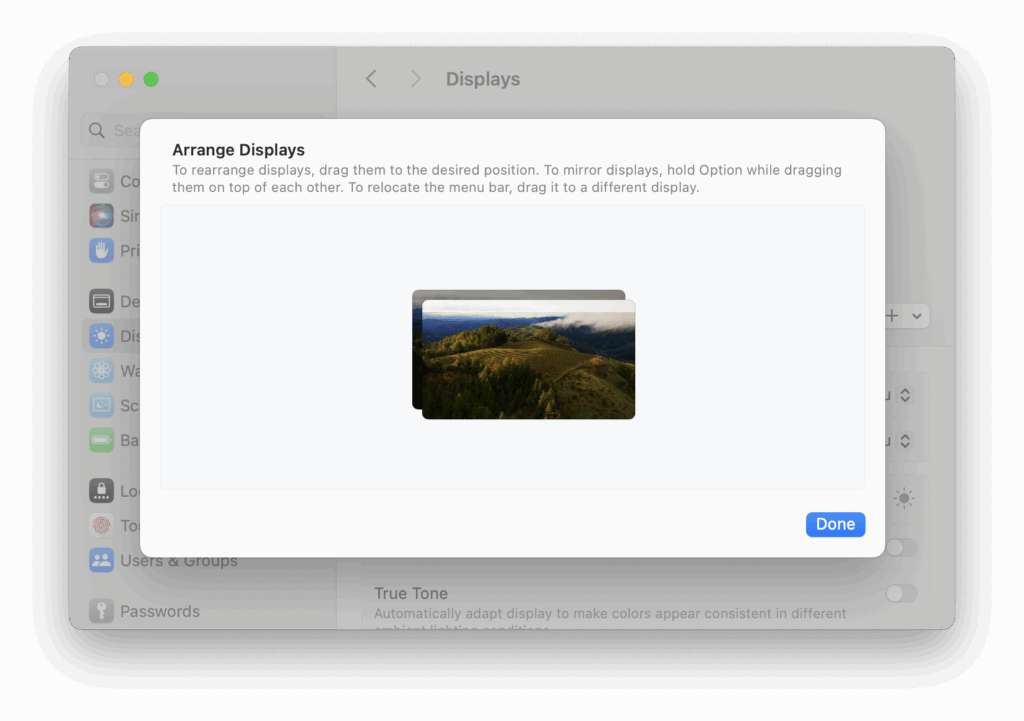This screenshot has height=721, width=1024.
Task: Click the Lock Screen padlock icon
Action: 101,490
